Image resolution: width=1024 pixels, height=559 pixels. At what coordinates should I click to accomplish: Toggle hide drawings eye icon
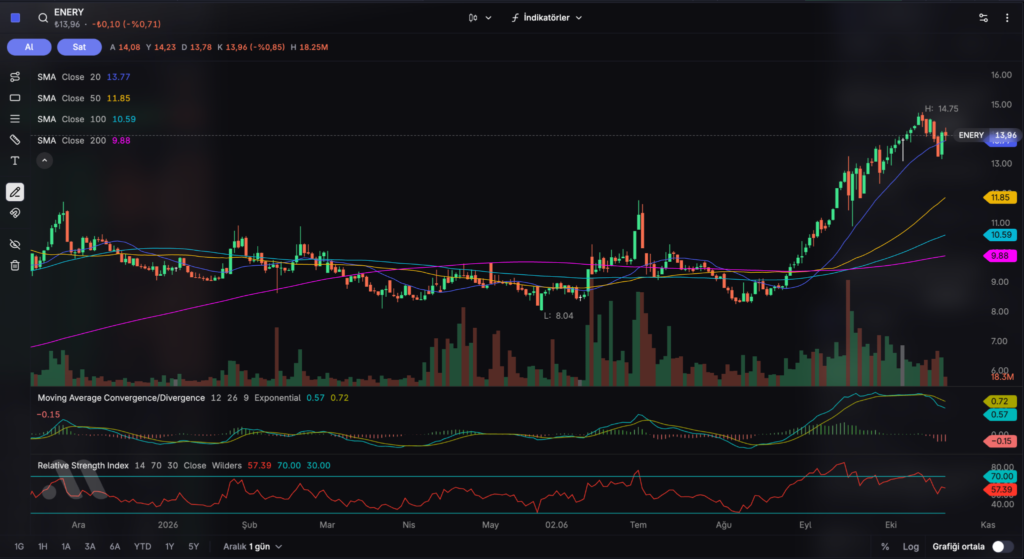tap(15, 244)
